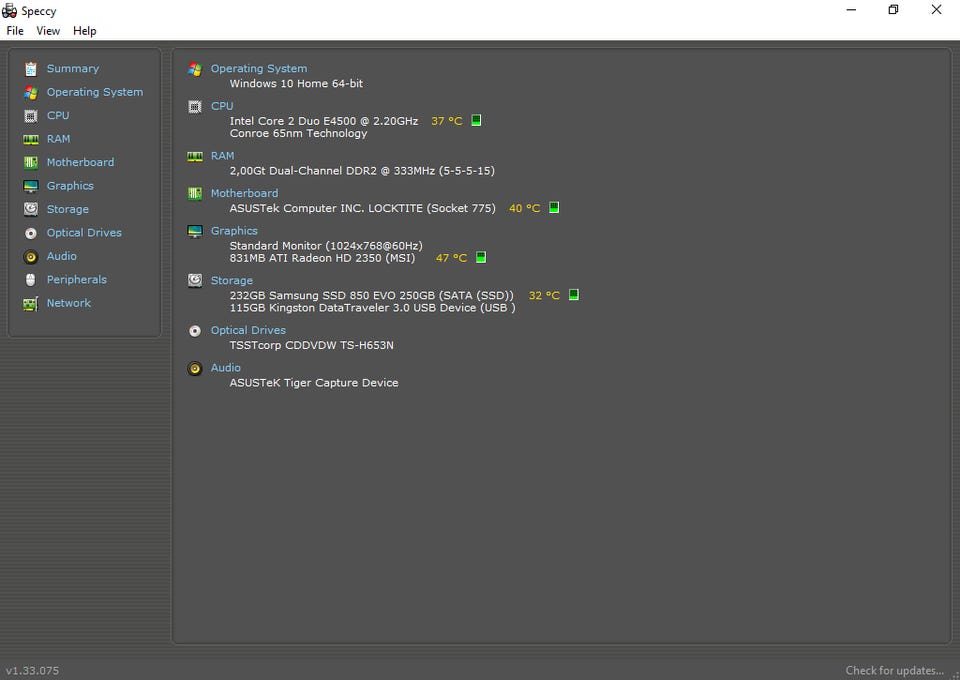Image resolution: width=960 pixels, height=680 pixels.
Task: Click the Kingston DataTraveler USB Device line
Action: coord(372,308)
